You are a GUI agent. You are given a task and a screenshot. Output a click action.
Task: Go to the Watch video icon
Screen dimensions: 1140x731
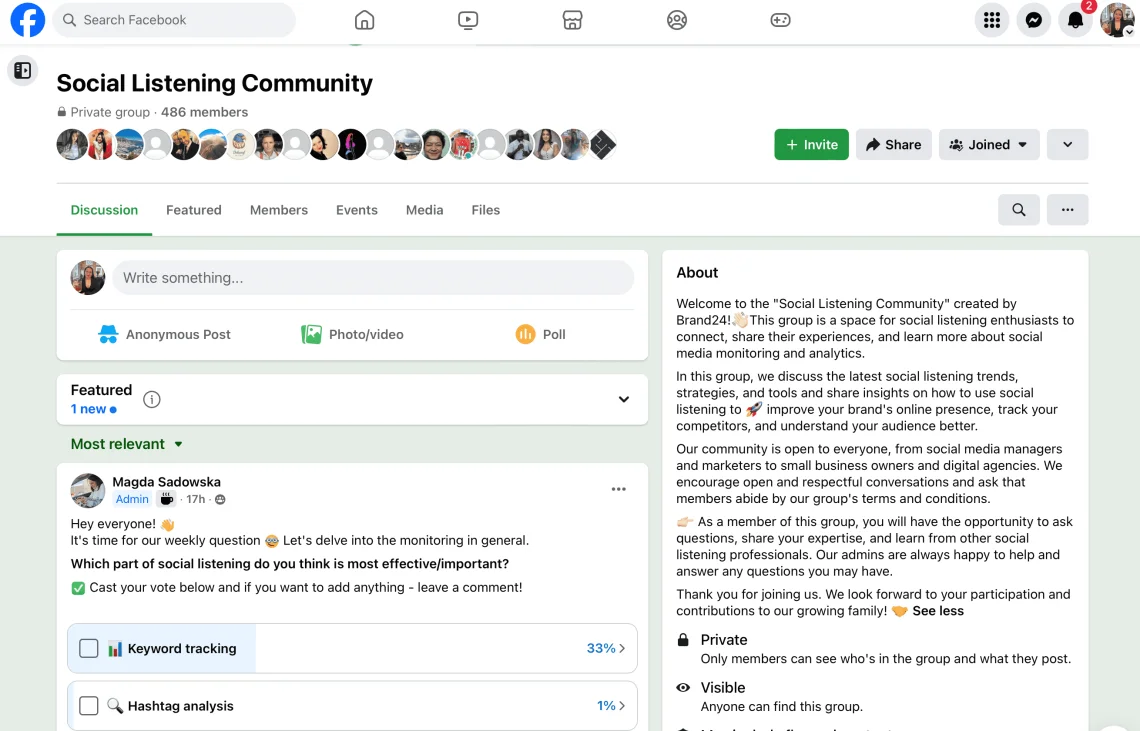point(468,20)
